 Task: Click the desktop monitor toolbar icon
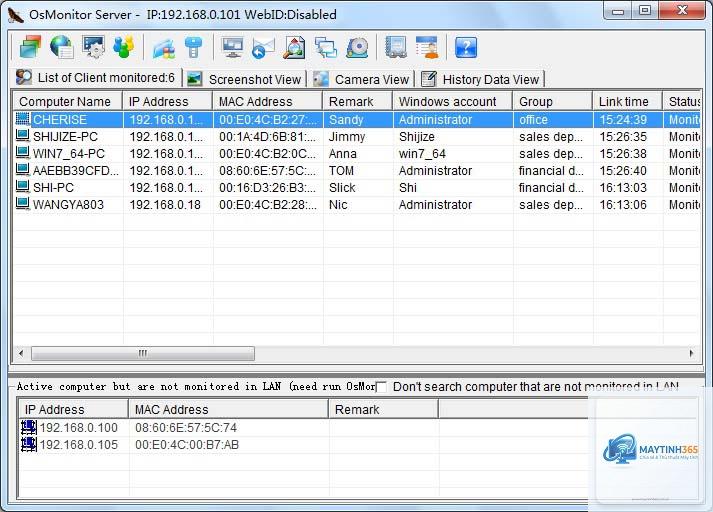tap(232, 47)
